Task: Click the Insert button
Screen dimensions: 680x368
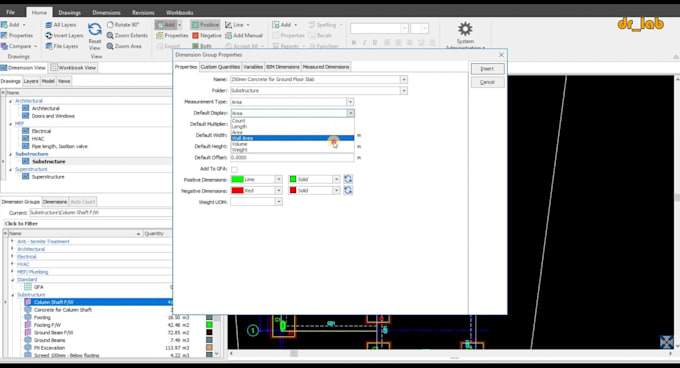Action: [487, 68]
